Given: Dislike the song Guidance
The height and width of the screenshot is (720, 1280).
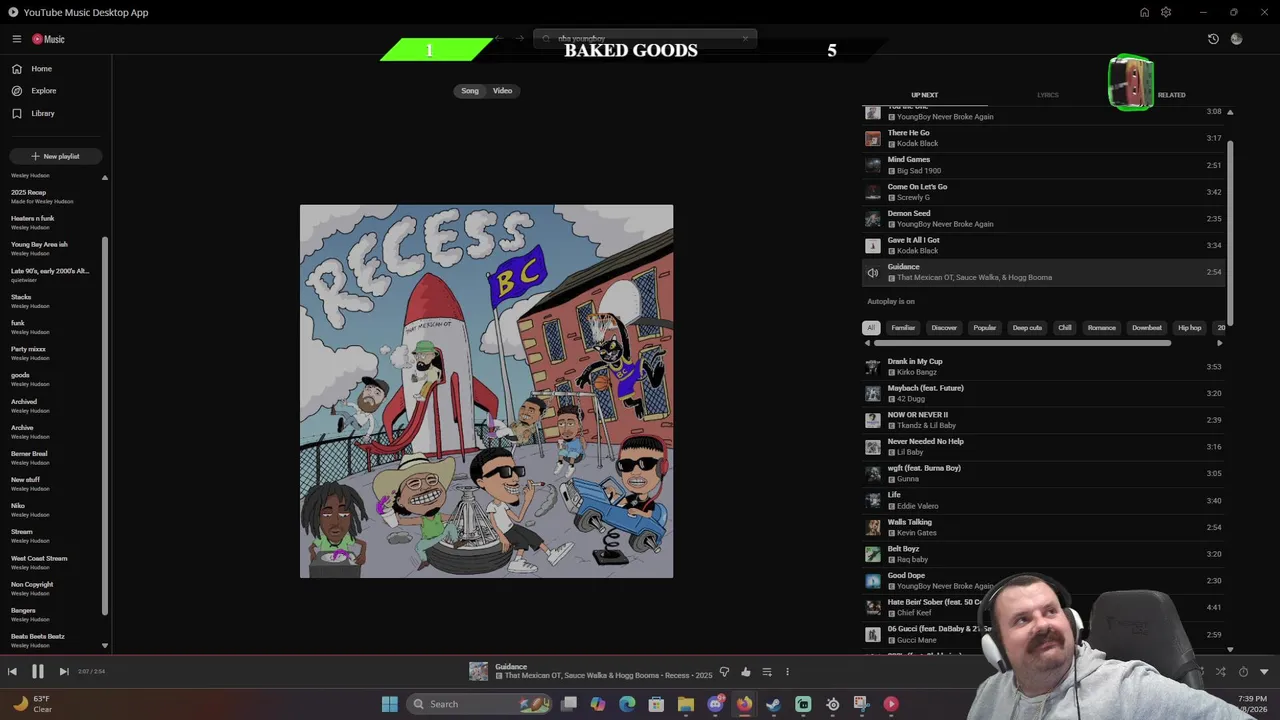Looking at the screenshot, I should click(724, 672).
